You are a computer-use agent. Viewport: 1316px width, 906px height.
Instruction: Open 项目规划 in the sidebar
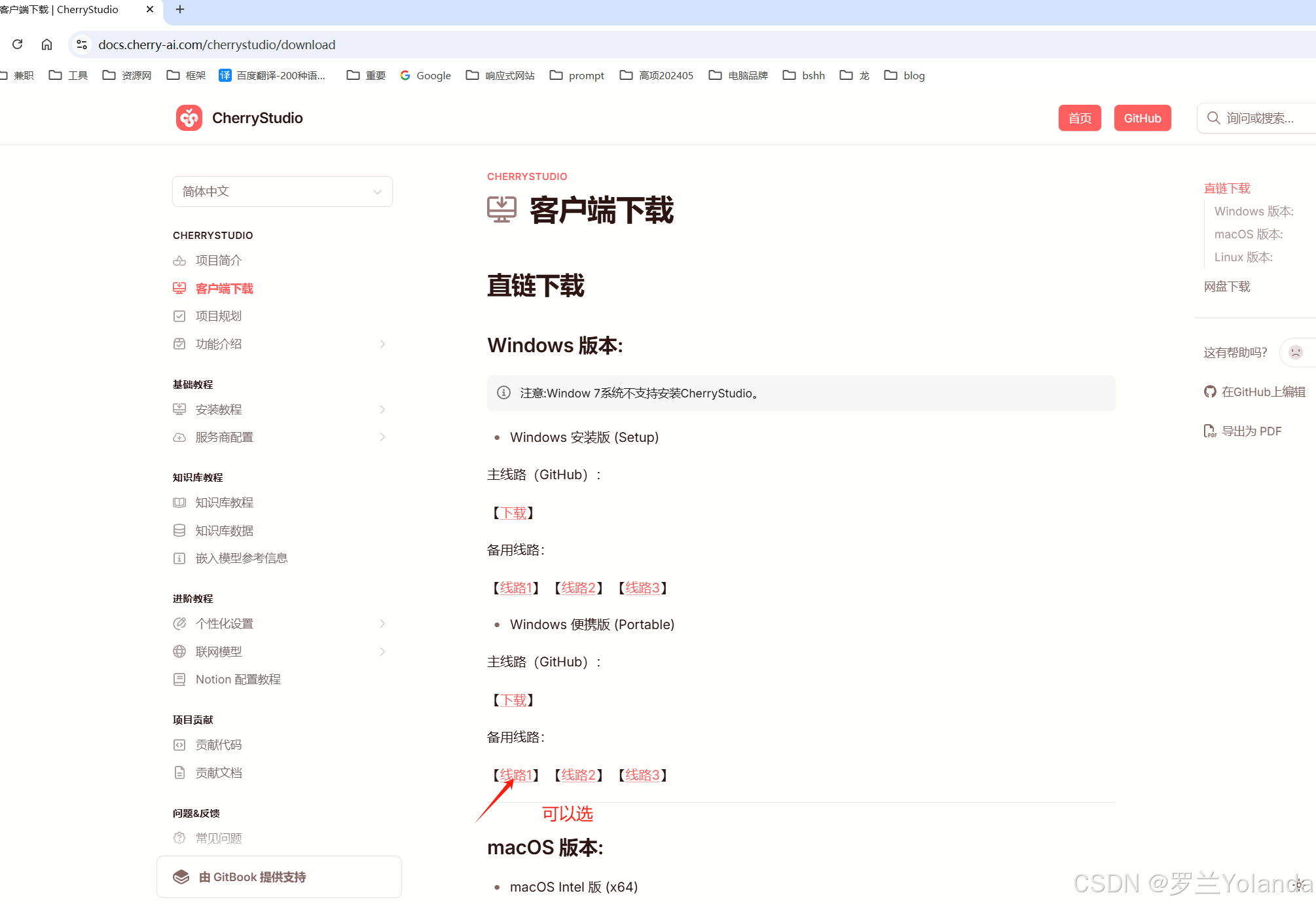click(218, 316)
